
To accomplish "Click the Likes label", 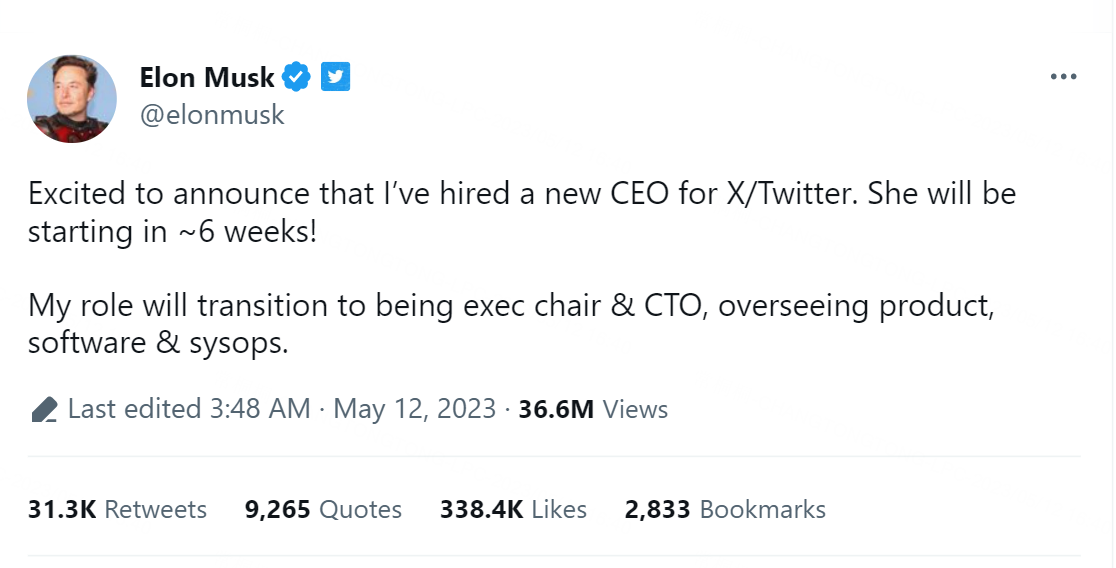I will (x=559, y=509).
